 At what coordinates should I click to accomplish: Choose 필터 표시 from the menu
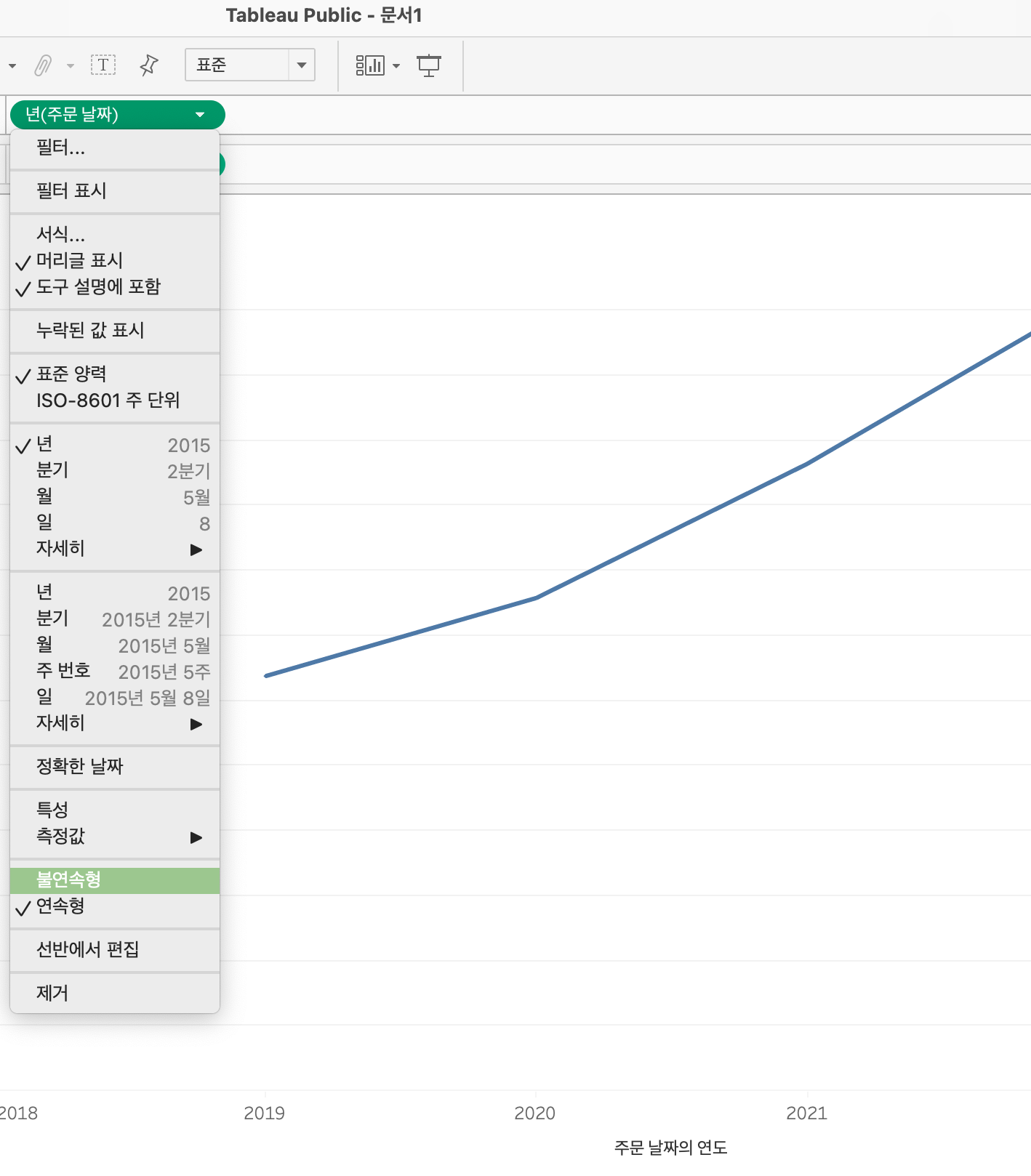(x=115, y=191)
